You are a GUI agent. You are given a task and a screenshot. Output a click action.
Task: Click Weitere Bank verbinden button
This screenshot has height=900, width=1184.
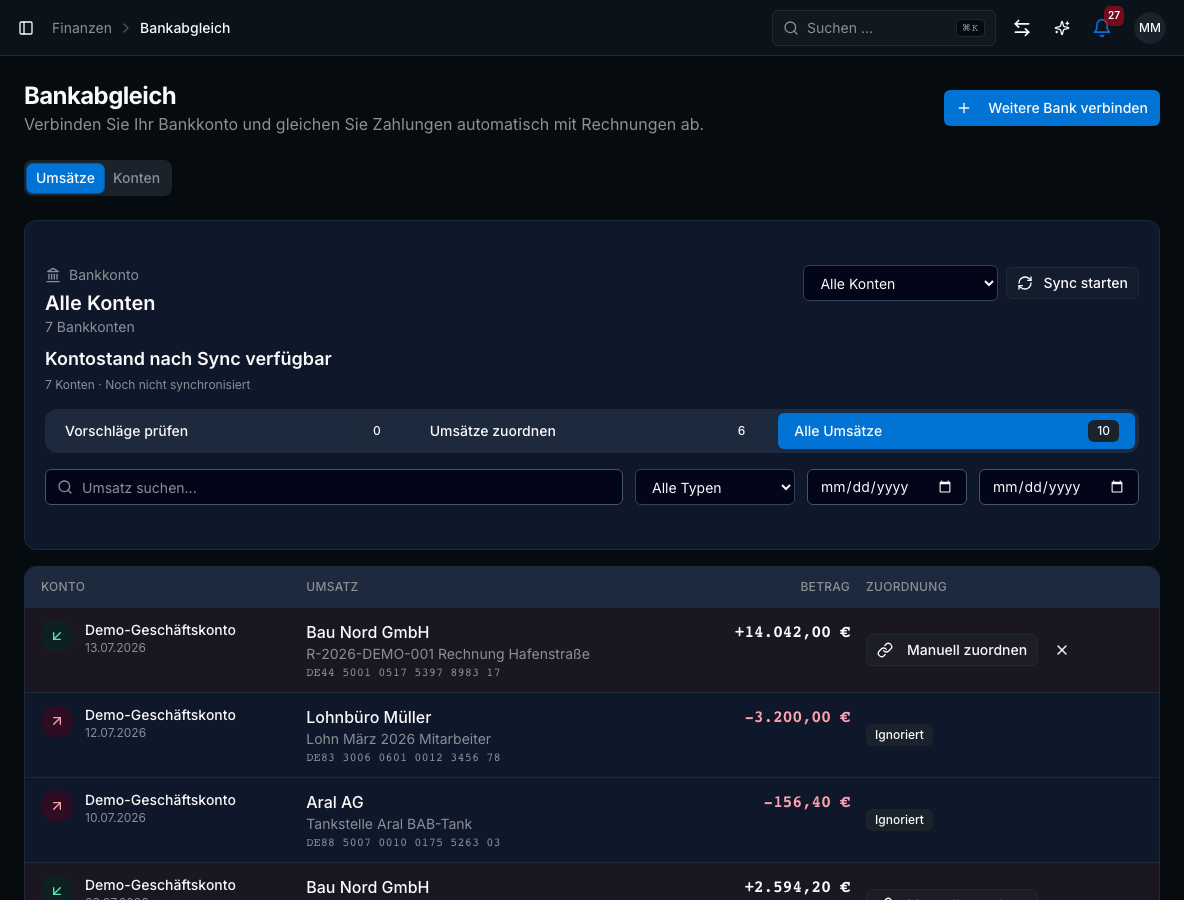point(1051,108)
